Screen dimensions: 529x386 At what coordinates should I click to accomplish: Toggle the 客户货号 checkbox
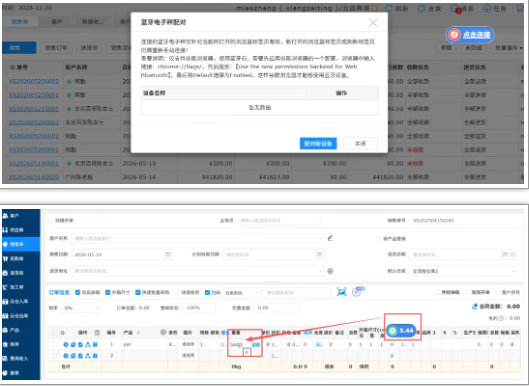[x=498, y=292]
